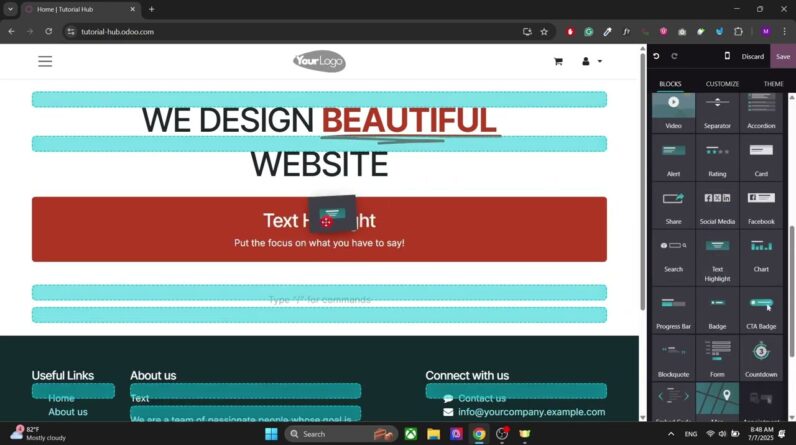Switch to the Theme tab

point(773,84)
